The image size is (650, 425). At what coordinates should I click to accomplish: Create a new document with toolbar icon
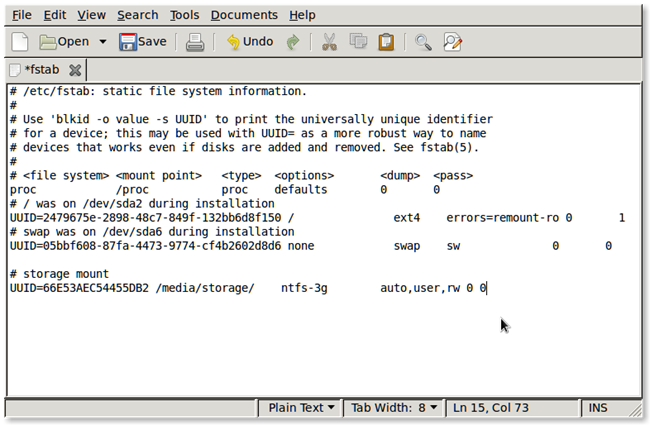click(x=19, y=42)
